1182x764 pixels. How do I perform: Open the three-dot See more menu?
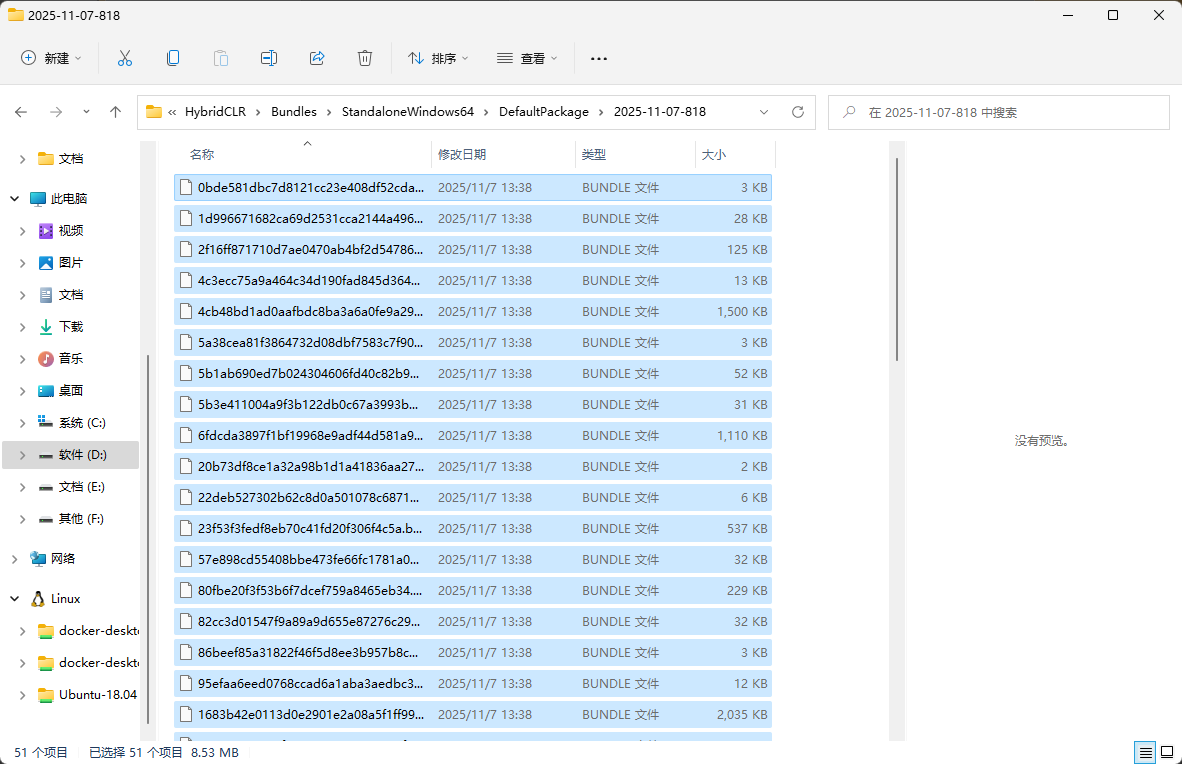[x=599, y=58]
